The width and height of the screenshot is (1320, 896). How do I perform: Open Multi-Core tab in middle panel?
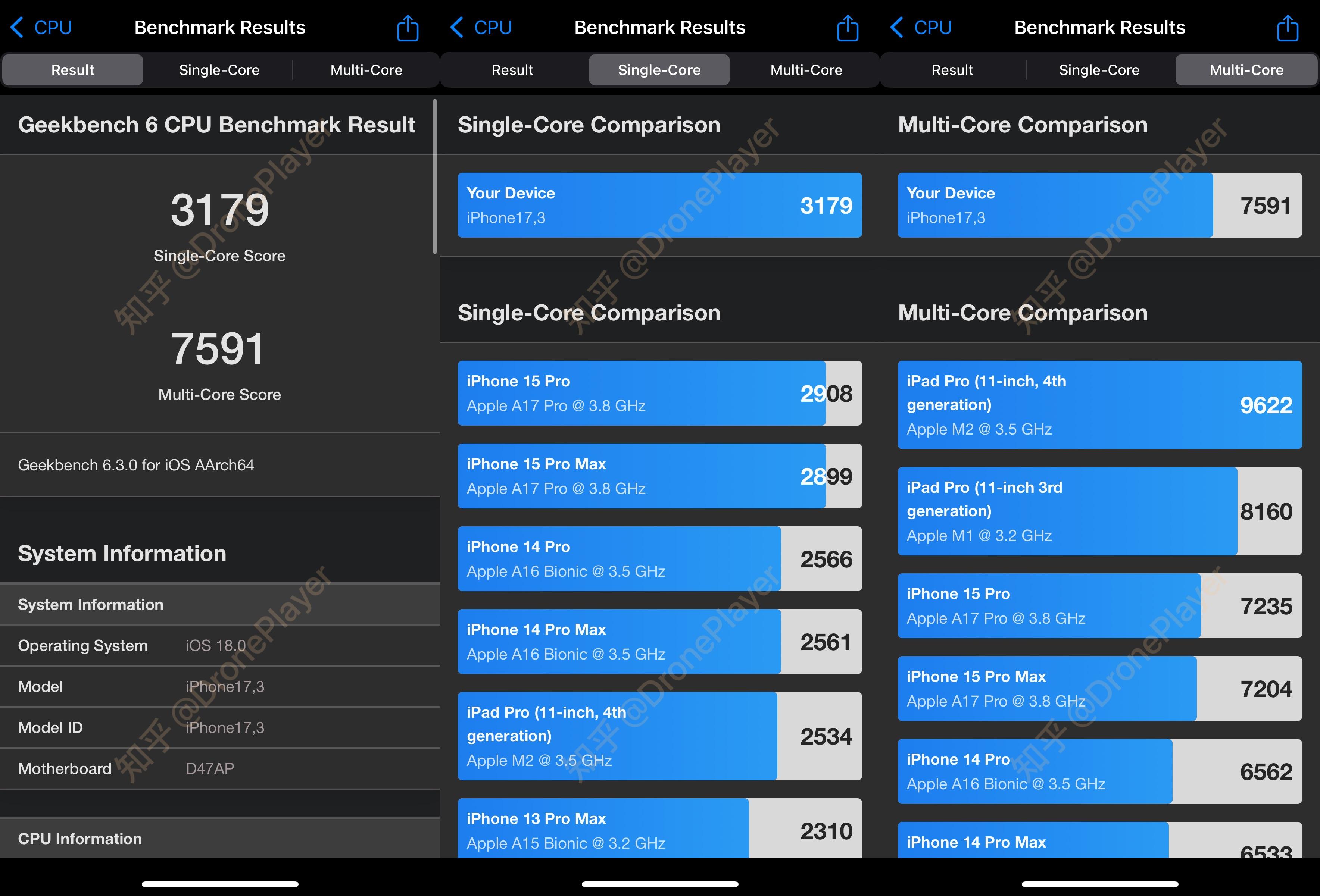pos(806,70)
